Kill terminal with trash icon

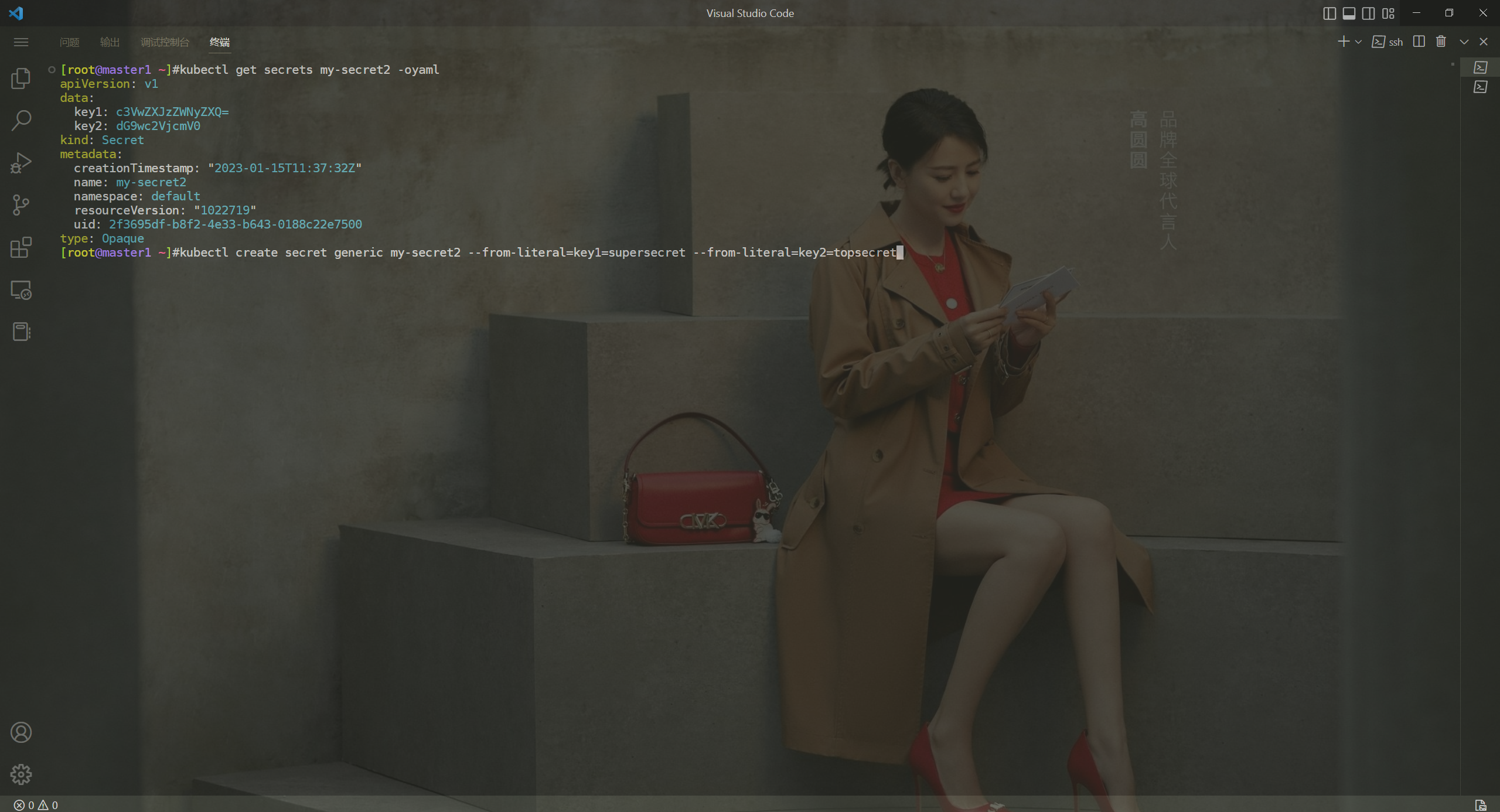tap(1441, 42)
